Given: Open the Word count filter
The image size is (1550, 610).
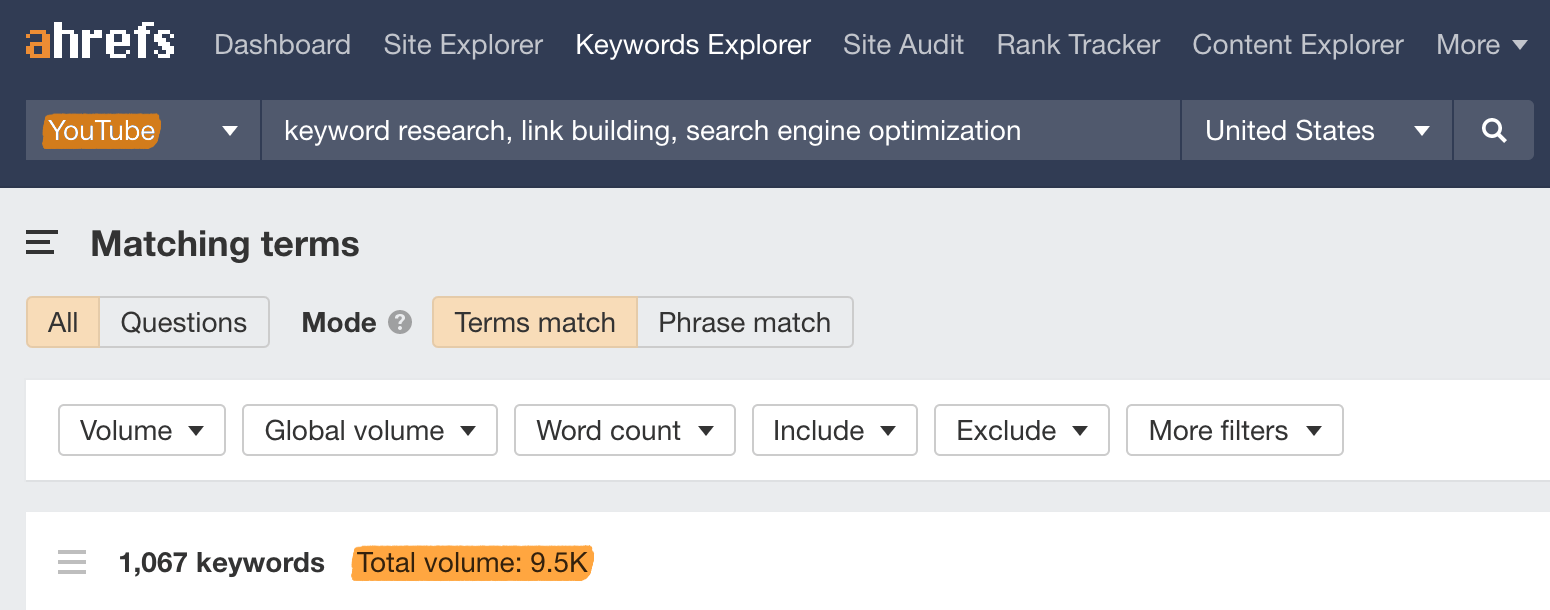Looking at the screenshot, I should [x=624, y=430].
